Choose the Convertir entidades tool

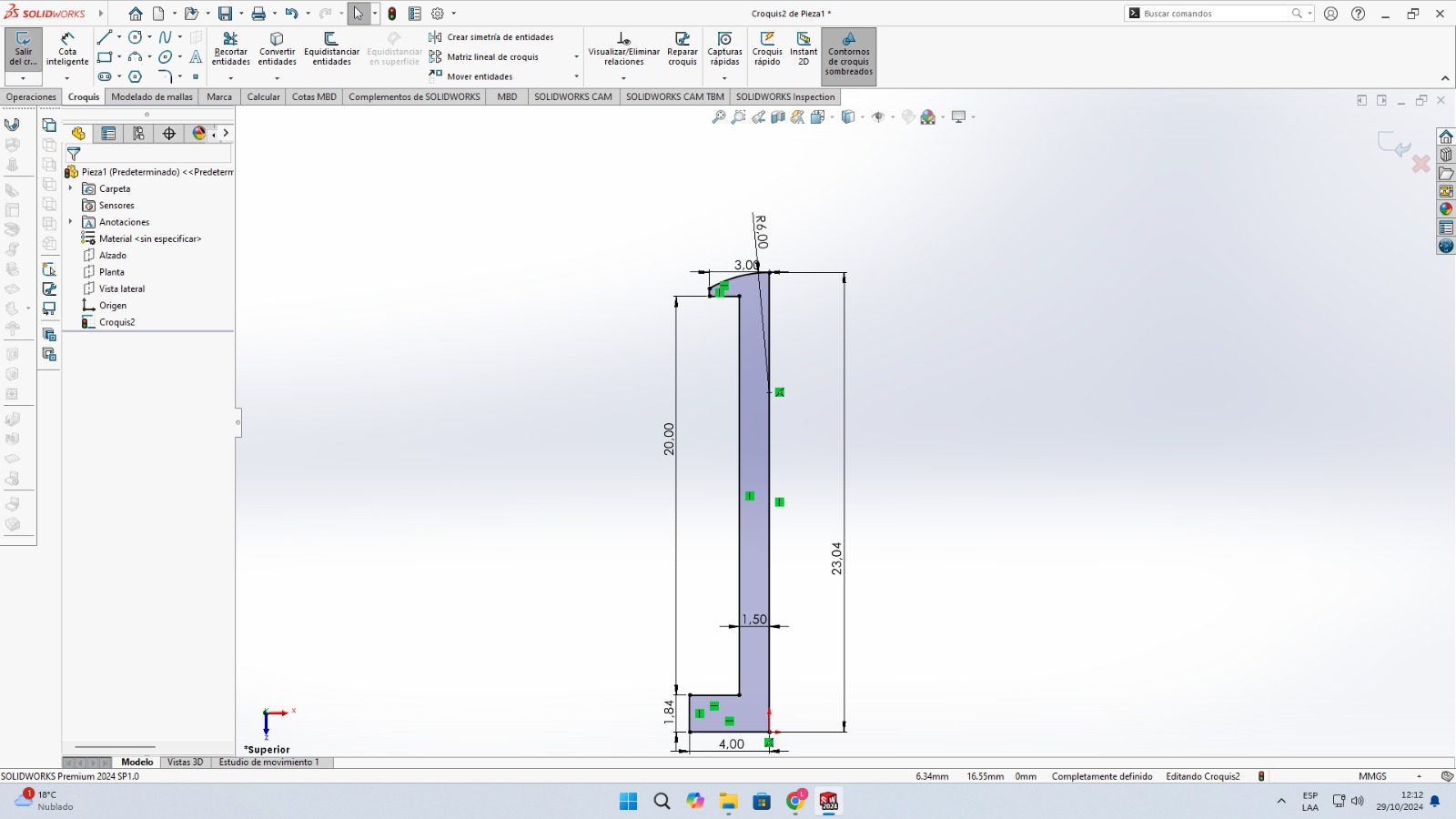point(277,49)
